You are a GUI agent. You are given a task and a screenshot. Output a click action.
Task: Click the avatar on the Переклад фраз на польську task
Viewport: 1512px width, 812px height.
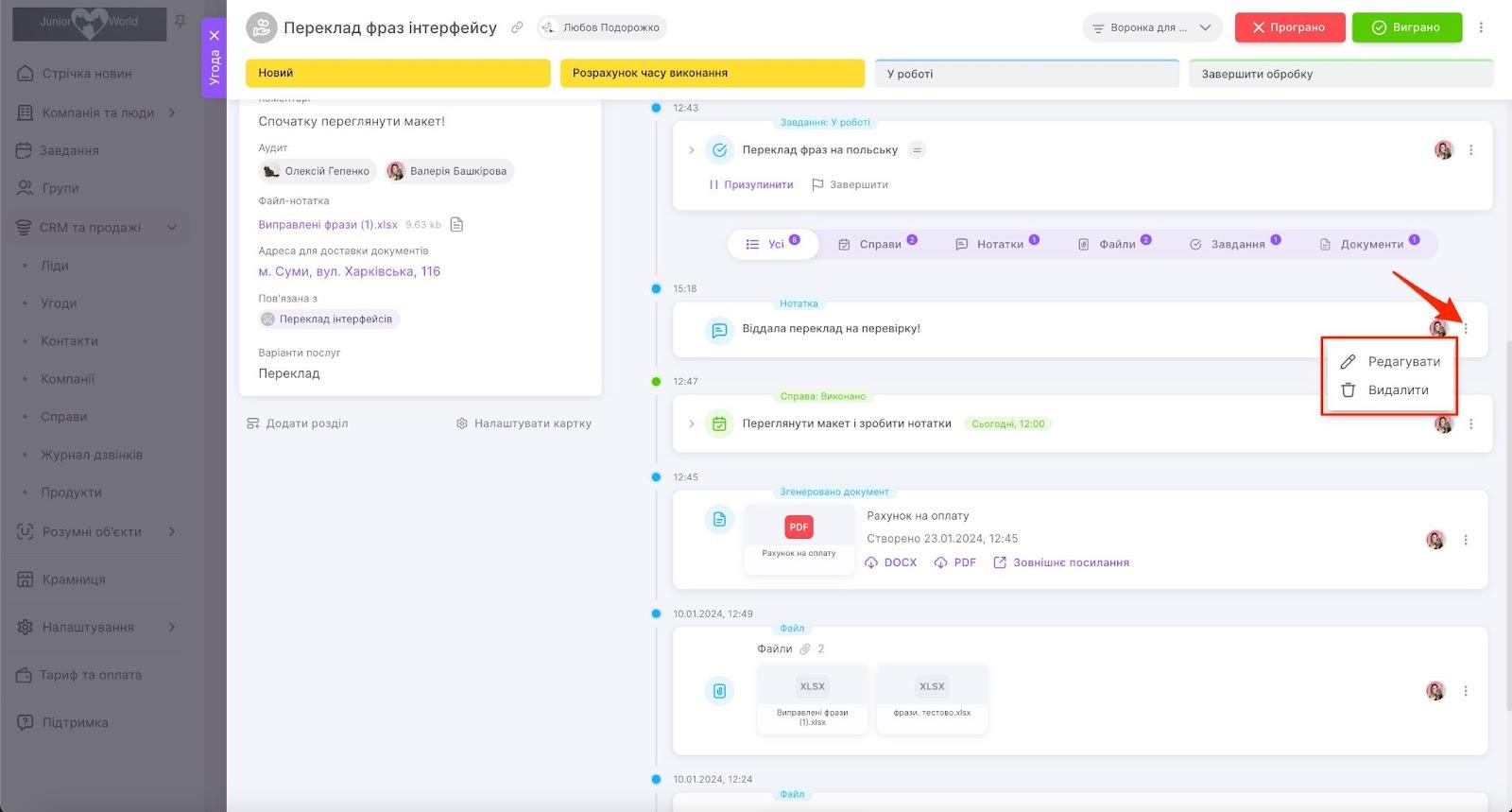click(x=1443, y=150)
